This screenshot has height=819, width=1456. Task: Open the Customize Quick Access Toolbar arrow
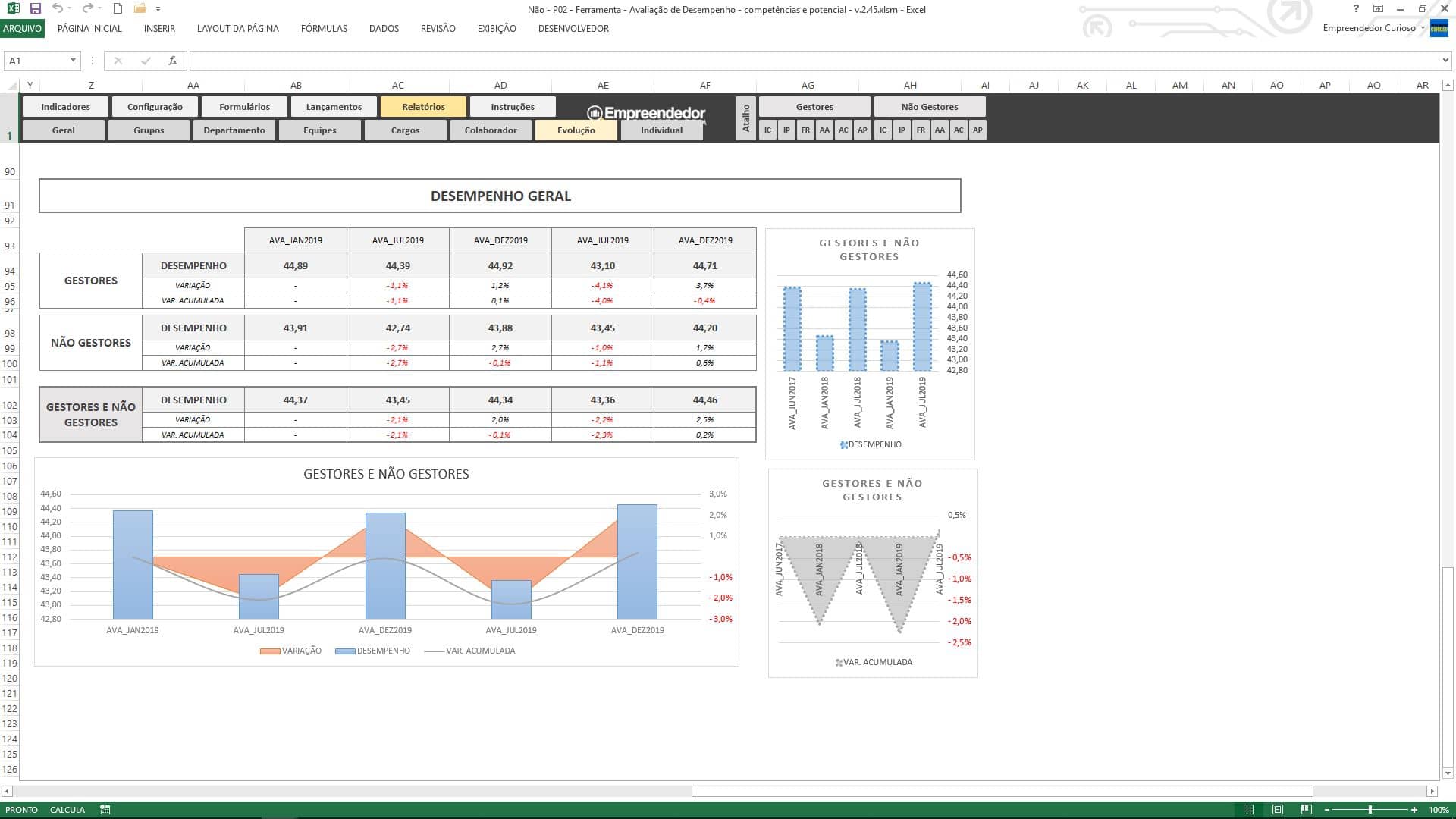(x=158, y=9)
